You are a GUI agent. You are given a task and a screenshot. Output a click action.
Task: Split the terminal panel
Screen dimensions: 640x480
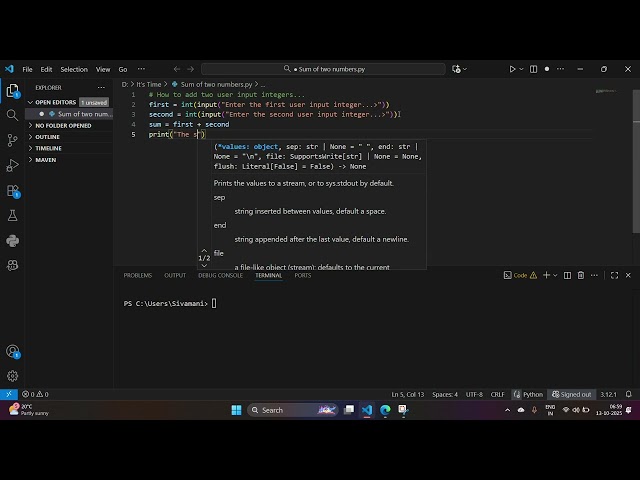tap(567, 276)
